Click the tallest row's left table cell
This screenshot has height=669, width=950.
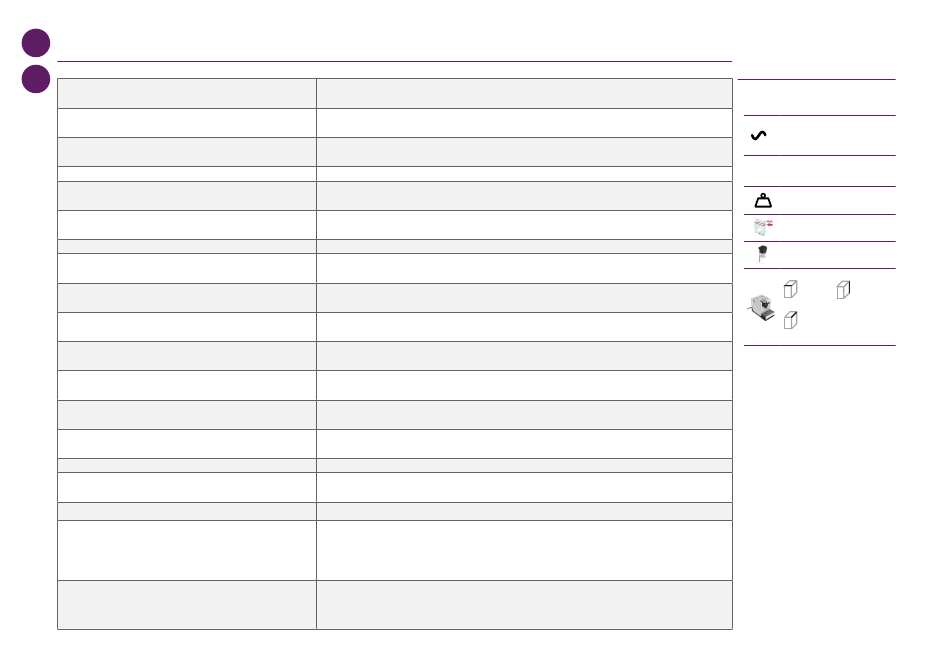click(187, 550)
